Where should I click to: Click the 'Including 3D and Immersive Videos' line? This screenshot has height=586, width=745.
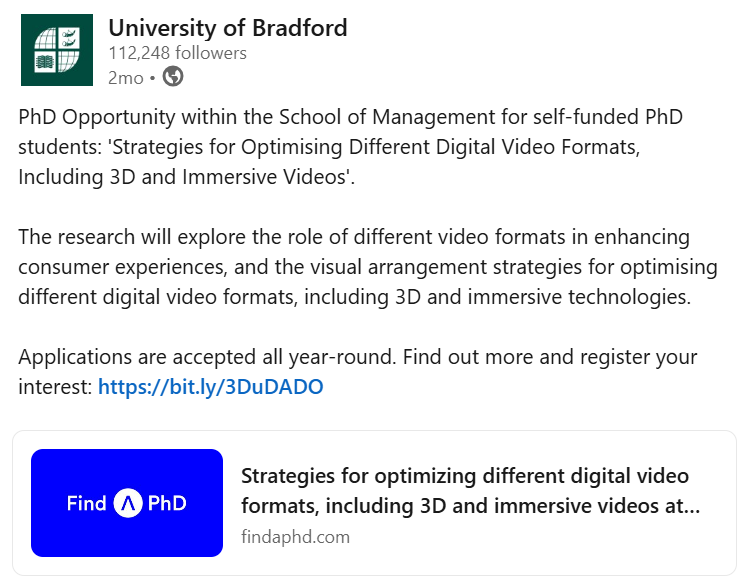(187, 177)
